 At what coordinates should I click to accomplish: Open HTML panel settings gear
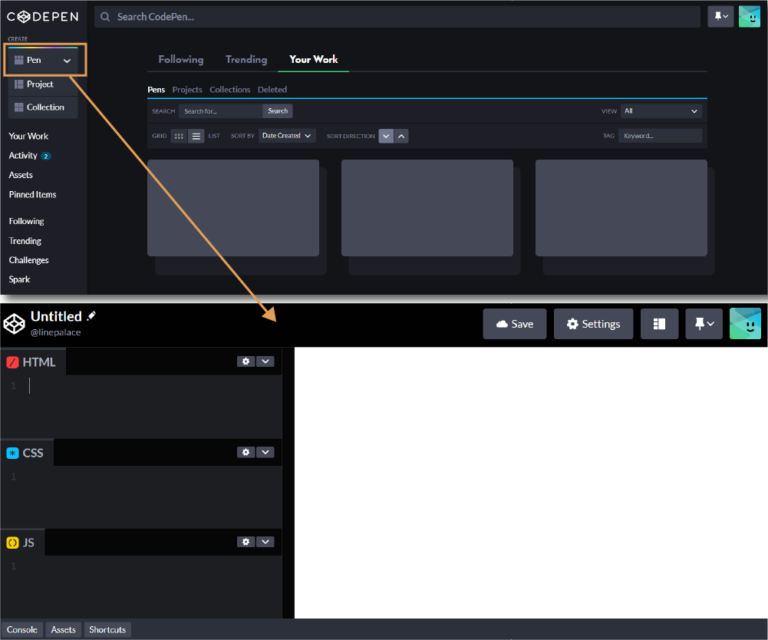click(246, 361)
